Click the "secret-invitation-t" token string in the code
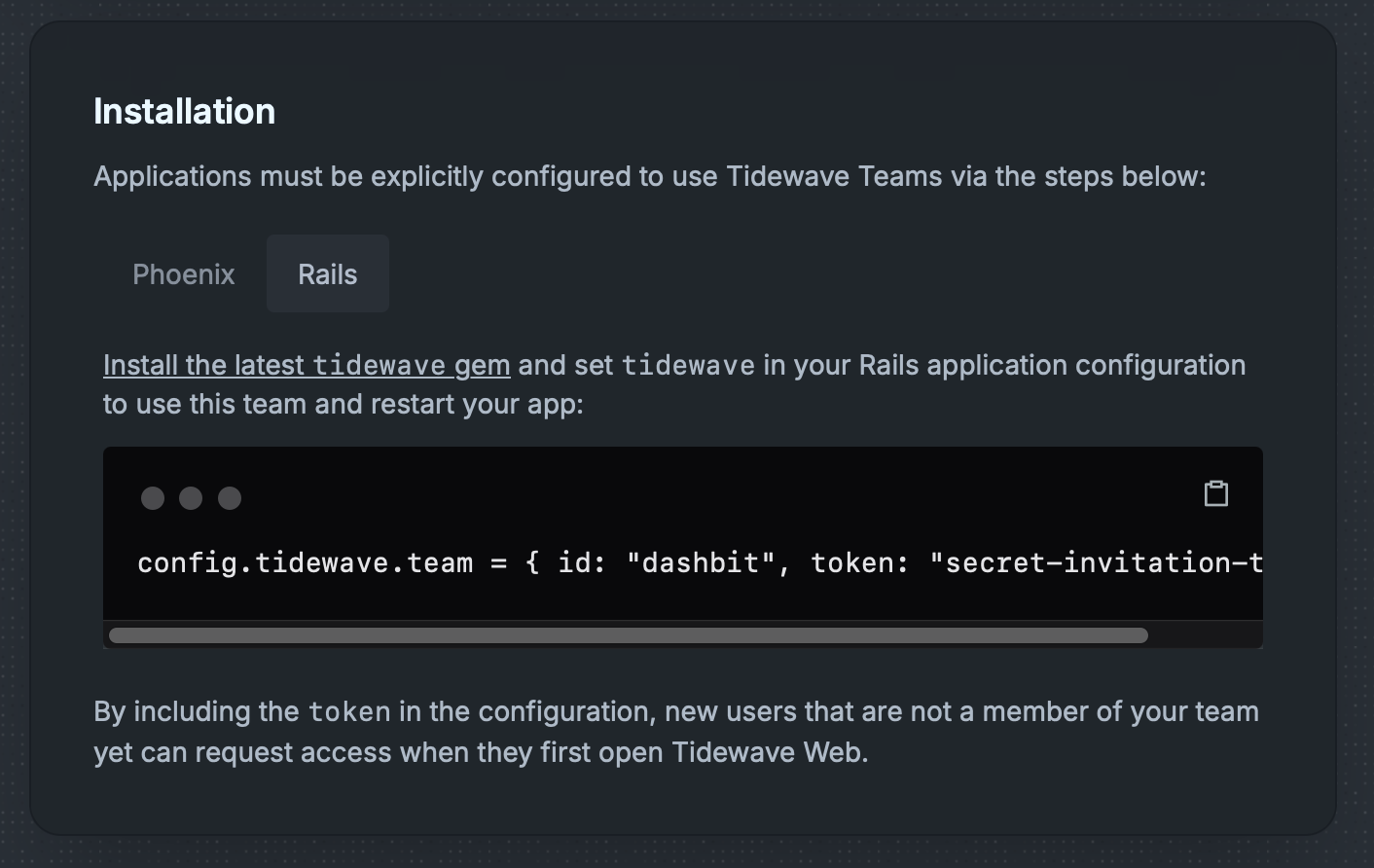This screenshot has width=1374, height=868. (x=1096, y=563)
